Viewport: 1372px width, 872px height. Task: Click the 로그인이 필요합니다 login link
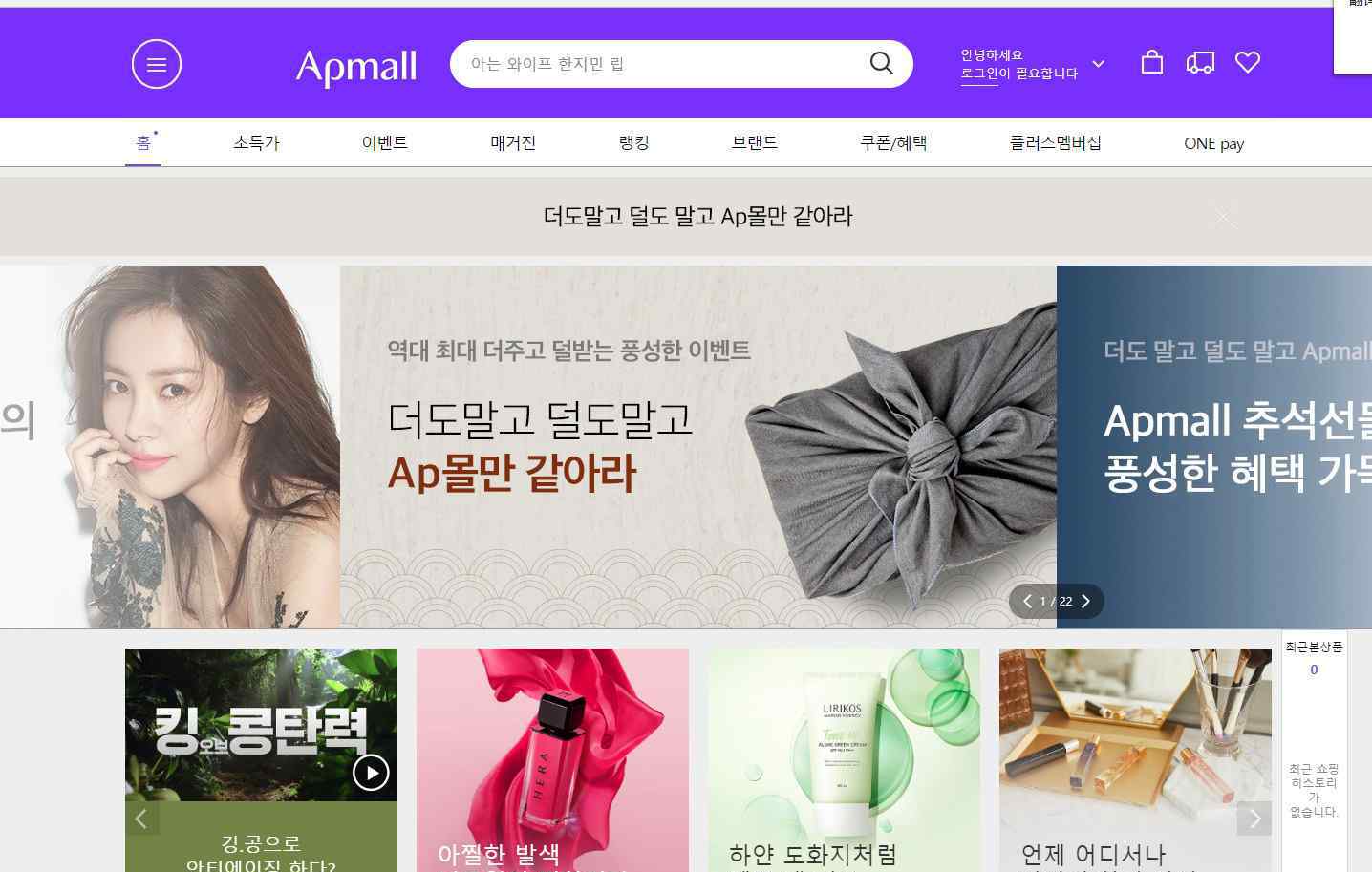(x=1018, y=74)
